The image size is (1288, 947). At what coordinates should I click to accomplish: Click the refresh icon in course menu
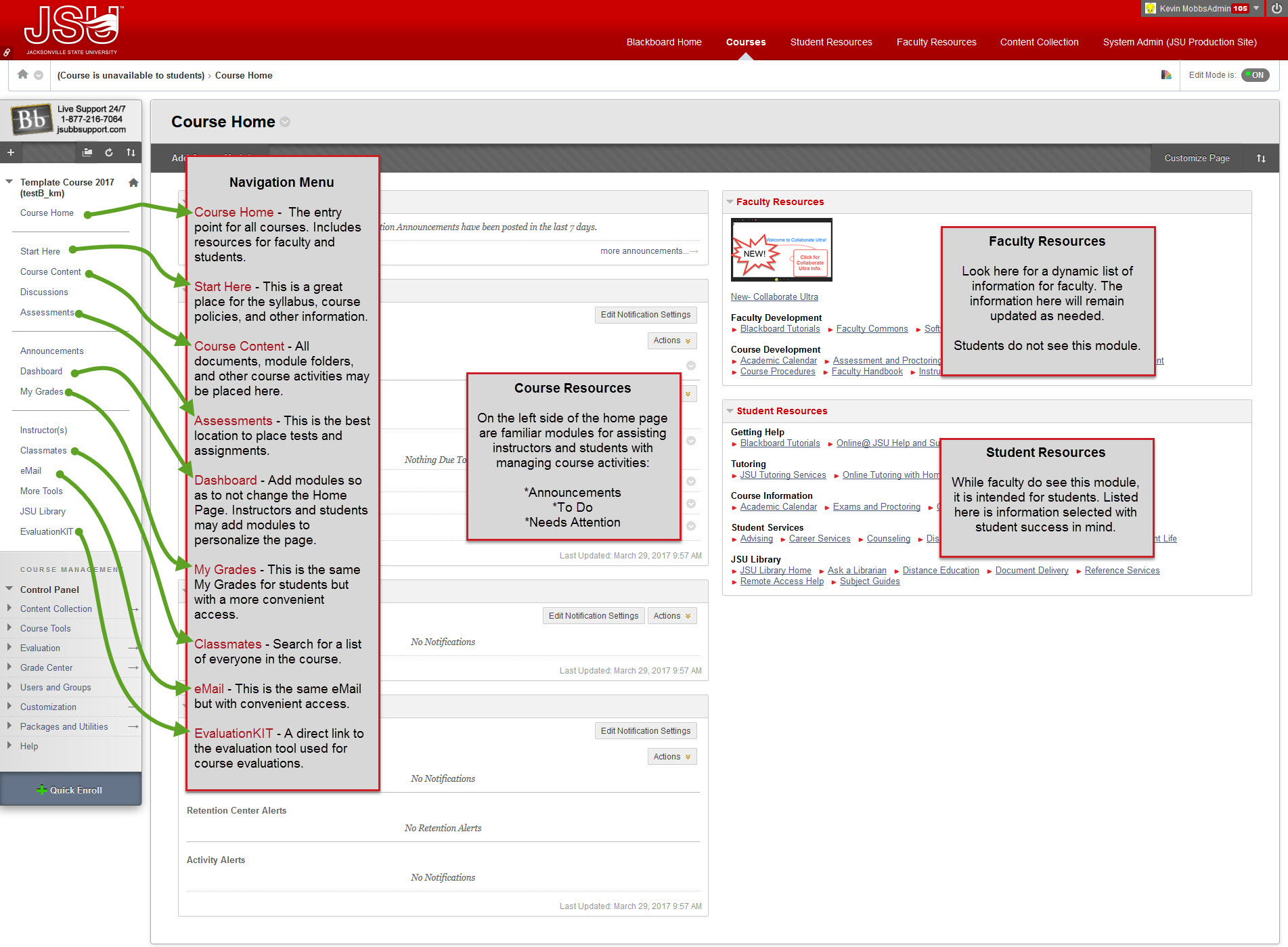coord(109,152)
